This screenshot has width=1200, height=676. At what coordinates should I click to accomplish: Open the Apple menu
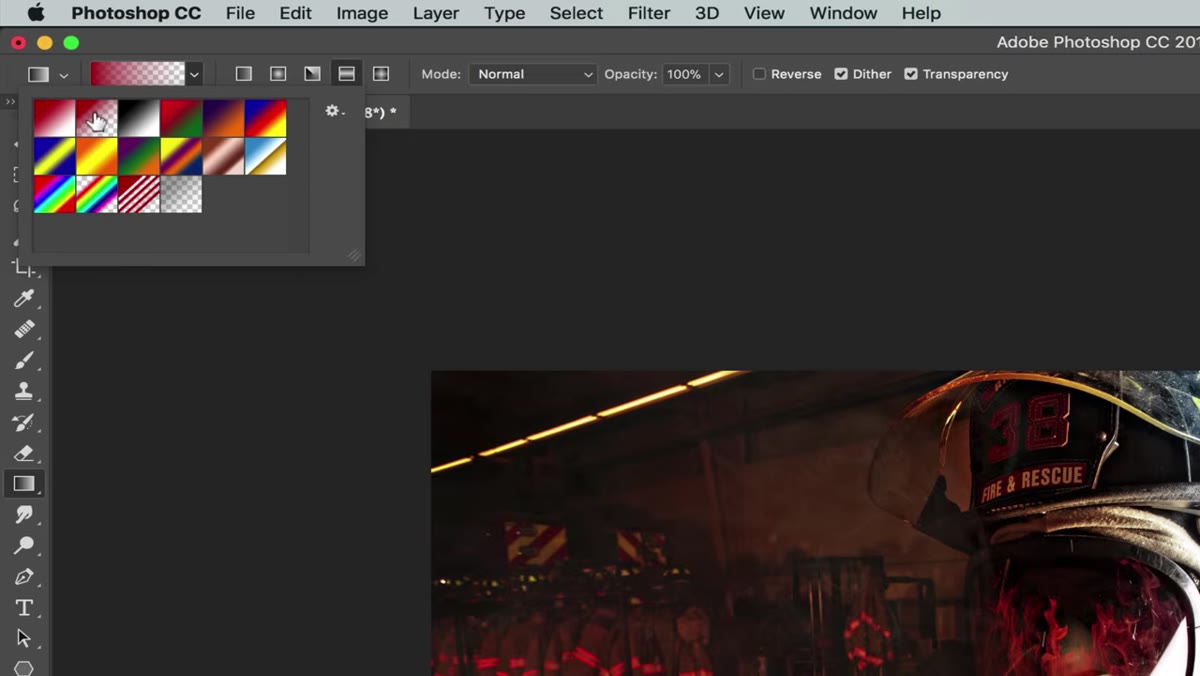coord(36,13)
